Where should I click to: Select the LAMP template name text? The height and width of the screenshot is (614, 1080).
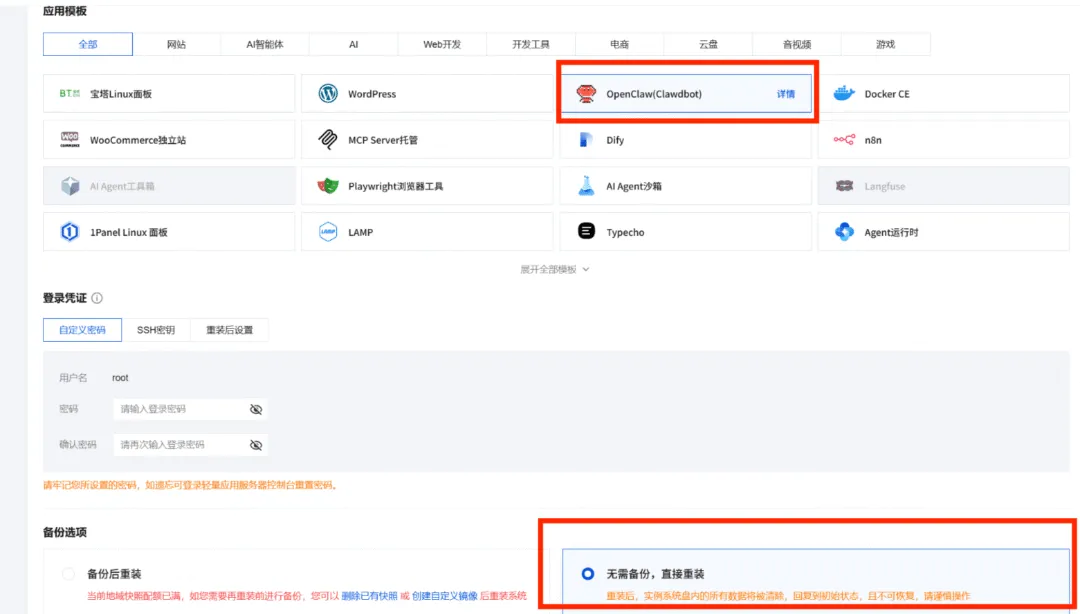(x=360, y=232)
